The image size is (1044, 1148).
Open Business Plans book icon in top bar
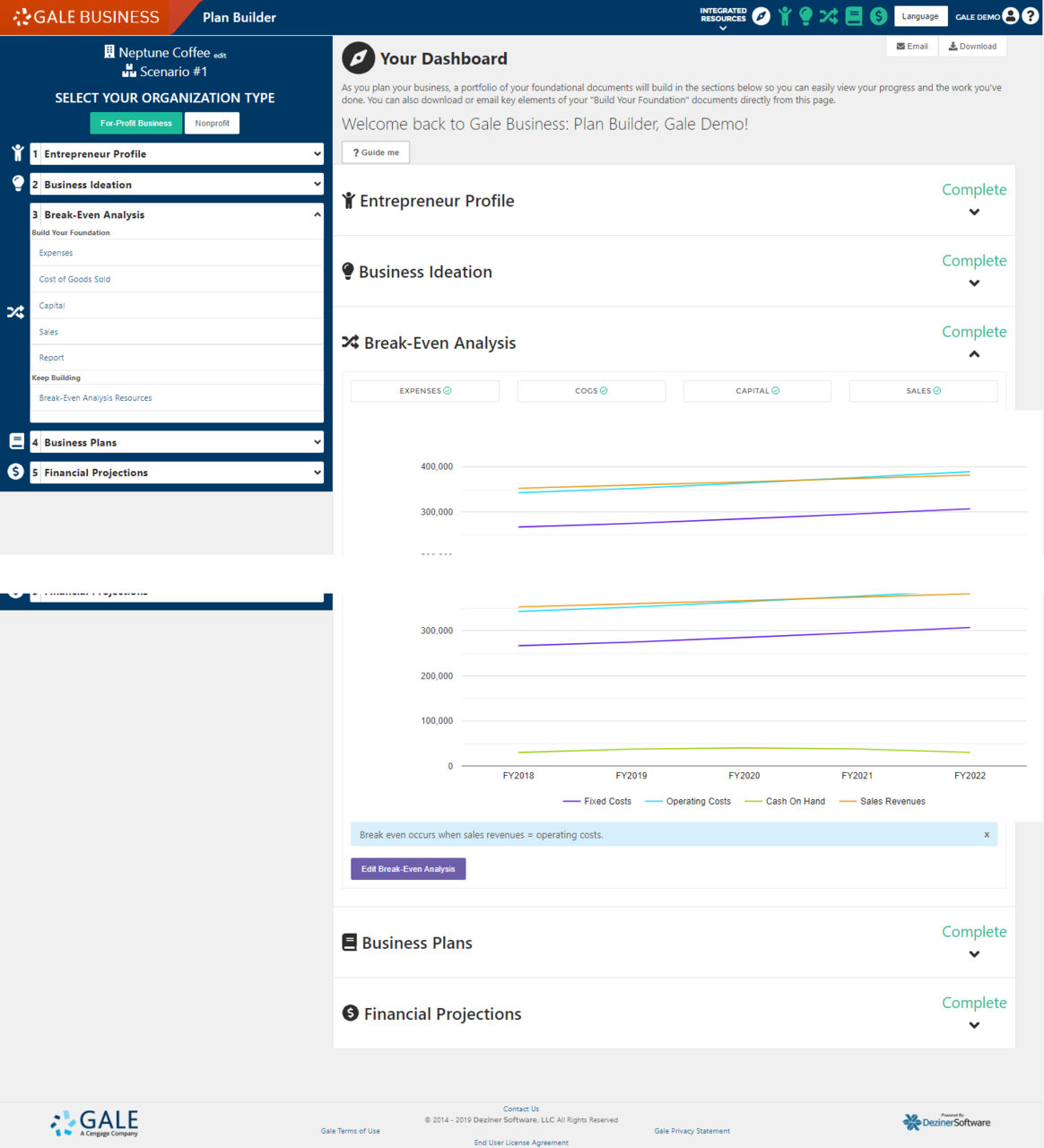pyautogui.click(x=854, y=16)
